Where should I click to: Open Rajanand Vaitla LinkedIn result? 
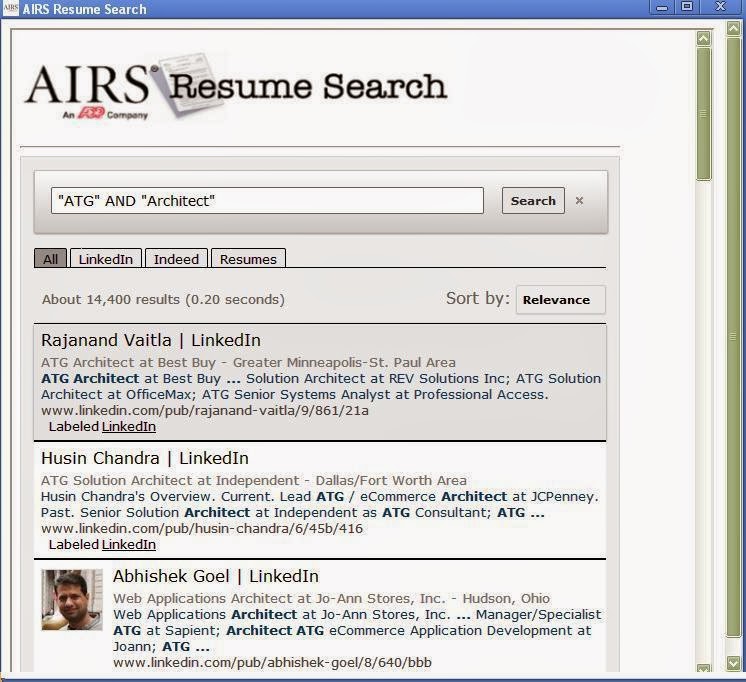(151, 340)
